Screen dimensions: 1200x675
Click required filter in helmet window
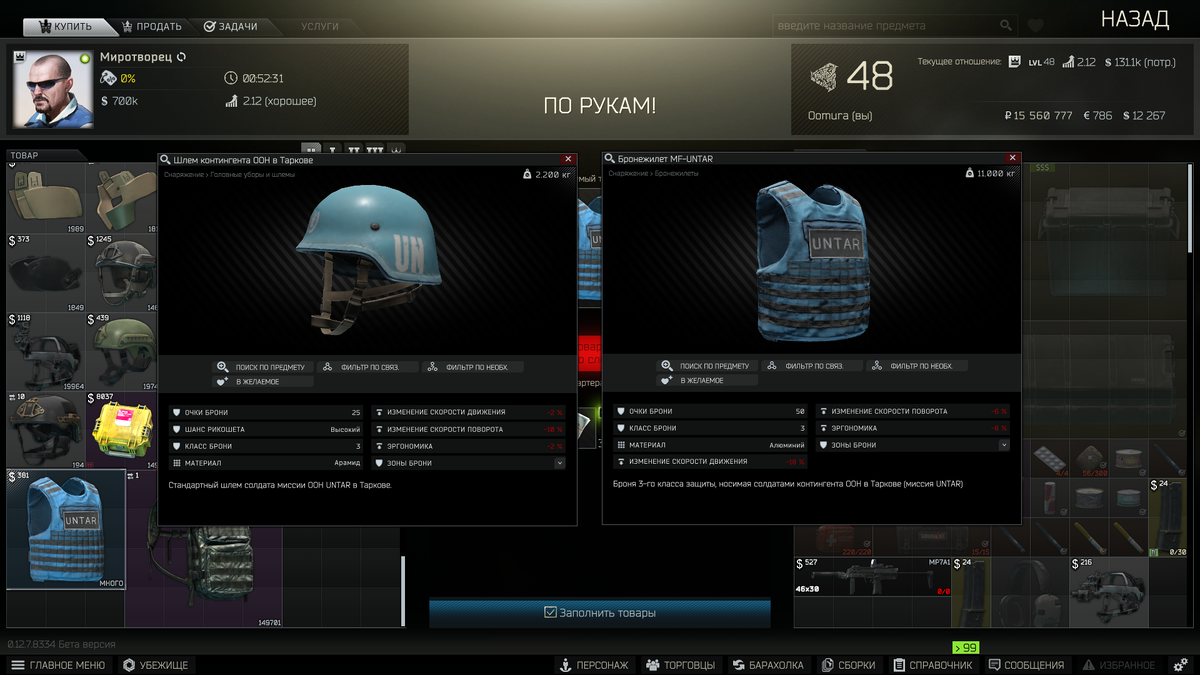472,367
